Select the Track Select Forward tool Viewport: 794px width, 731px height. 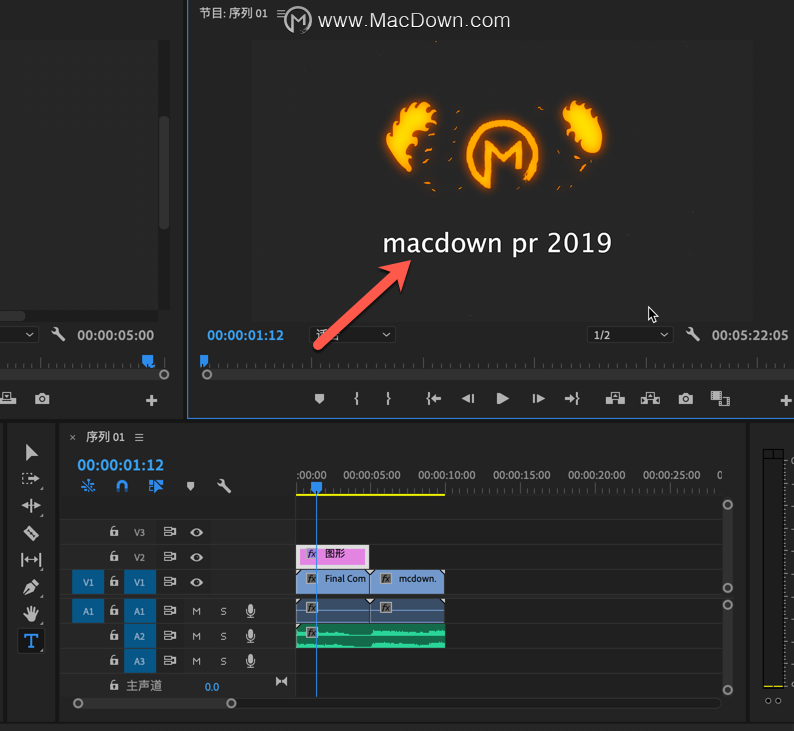point(30,479)
